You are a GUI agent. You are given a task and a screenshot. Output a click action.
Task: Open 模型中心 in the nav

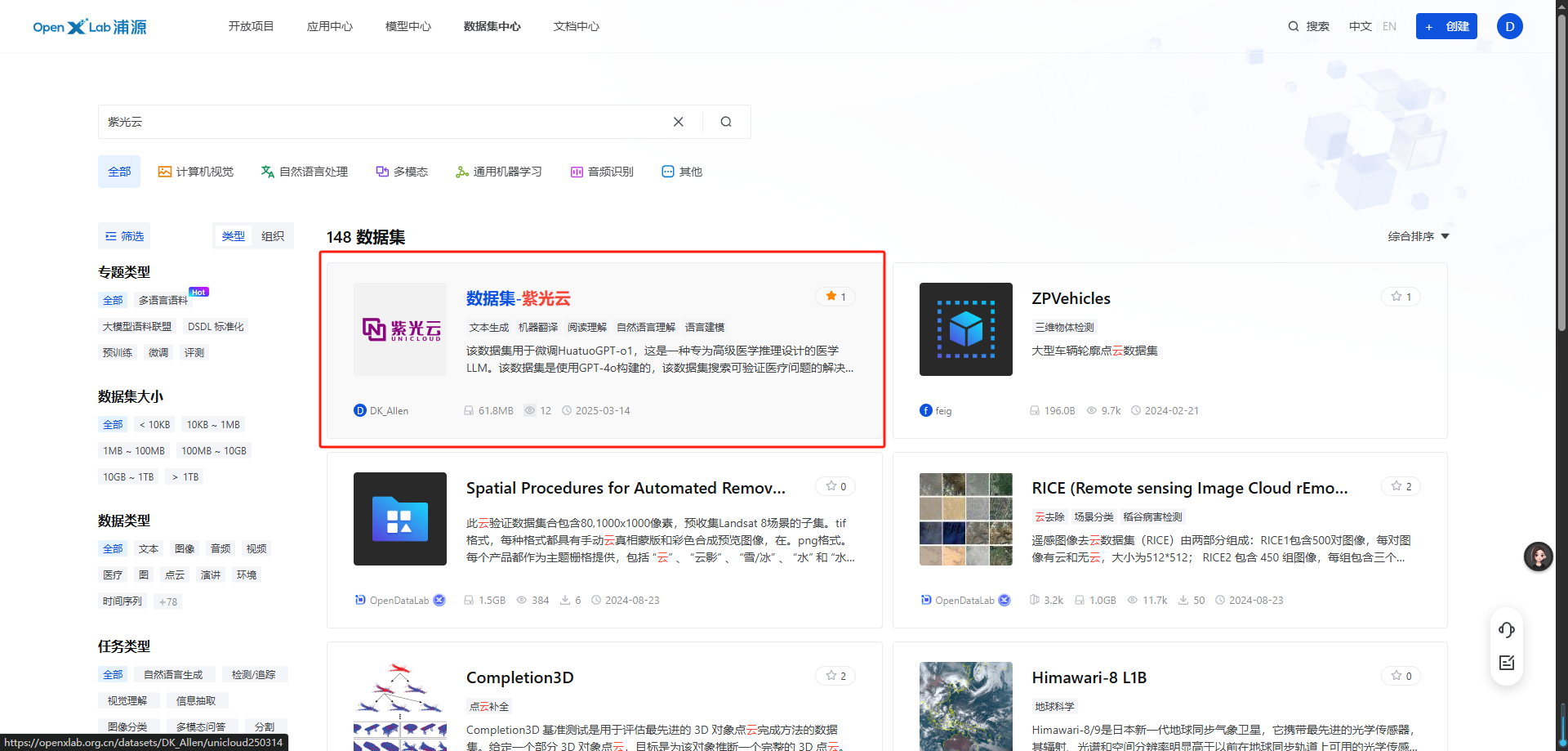click(x=408, y=26)
